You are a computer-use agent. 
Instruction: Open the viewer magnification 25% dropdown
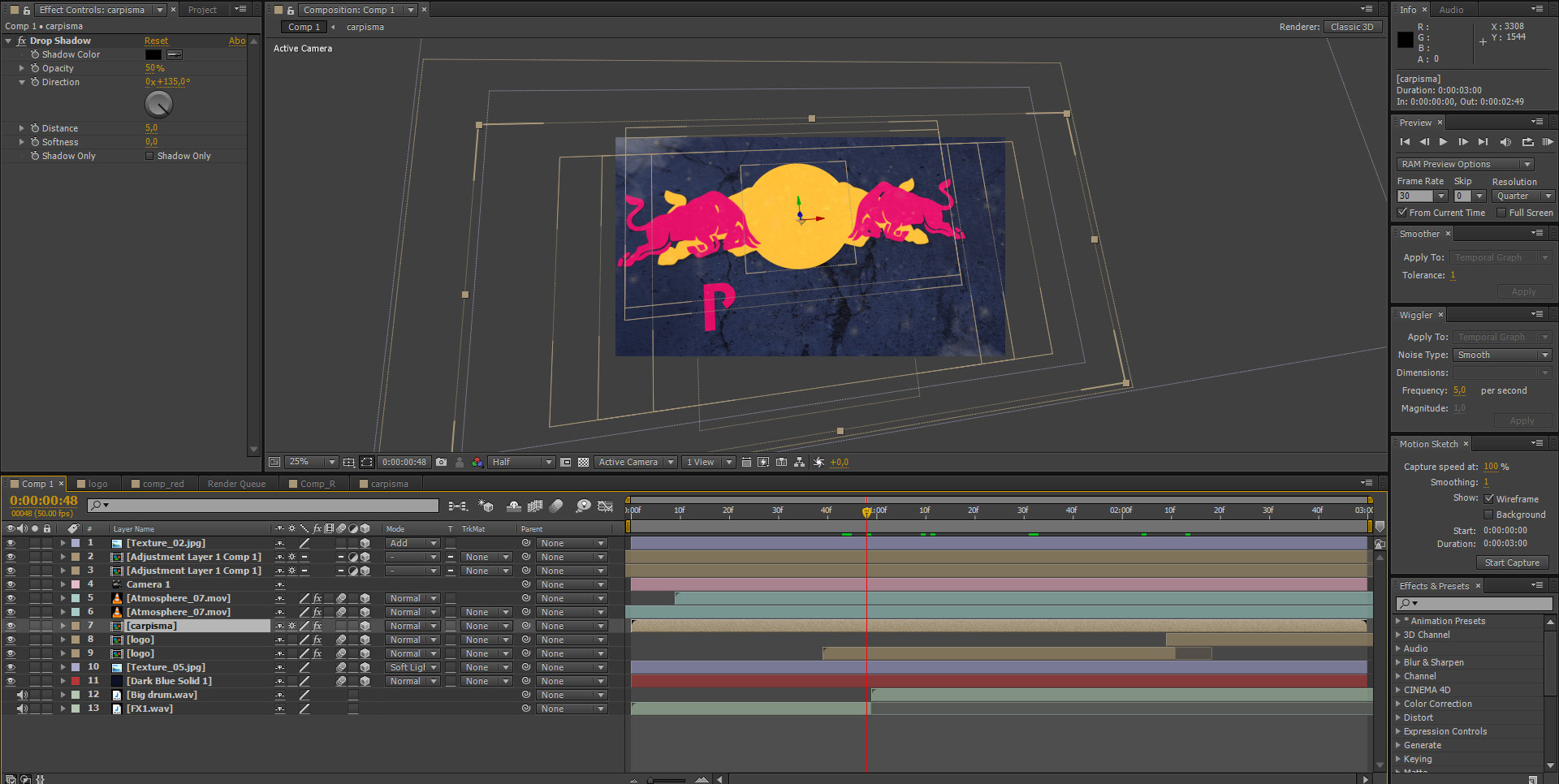click(x=311, y=463)
